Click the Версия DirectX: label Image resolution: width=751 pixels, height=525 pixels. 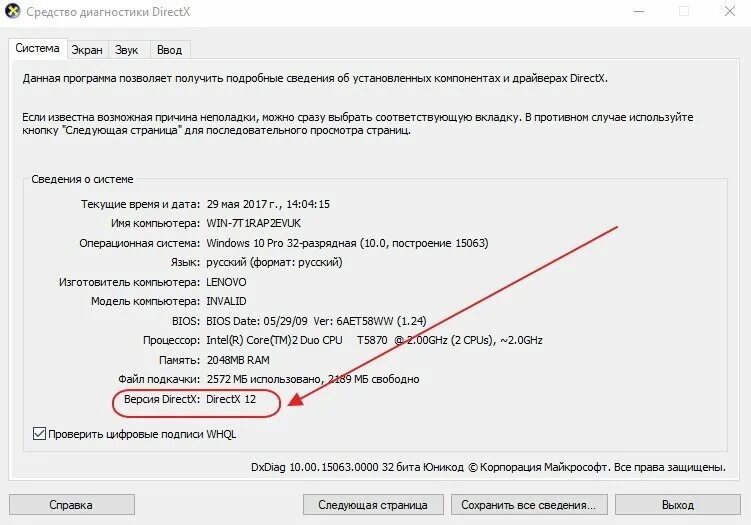162,399
